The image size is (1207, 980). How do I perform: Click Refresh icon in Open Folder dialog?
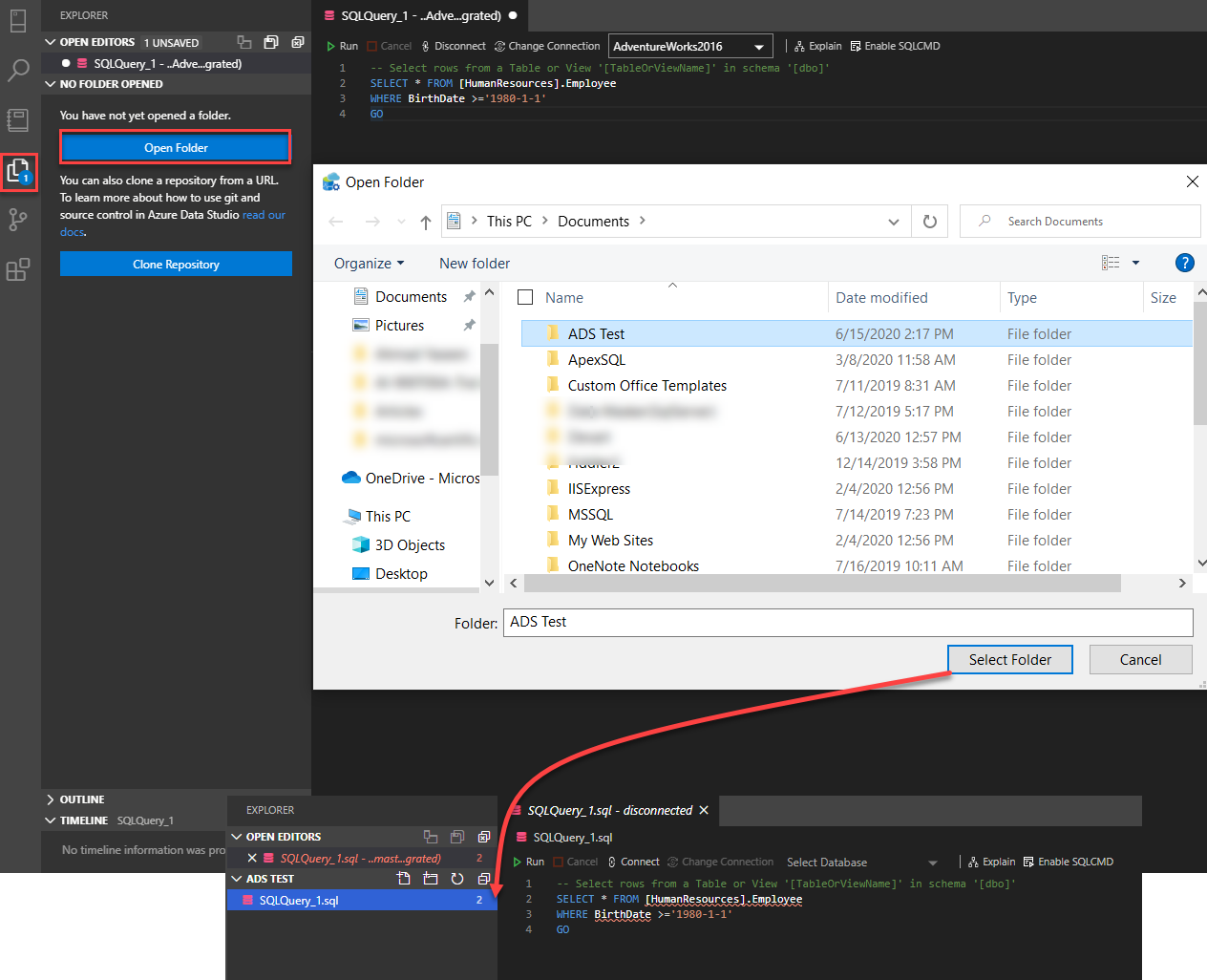click(x=930, y=222)
